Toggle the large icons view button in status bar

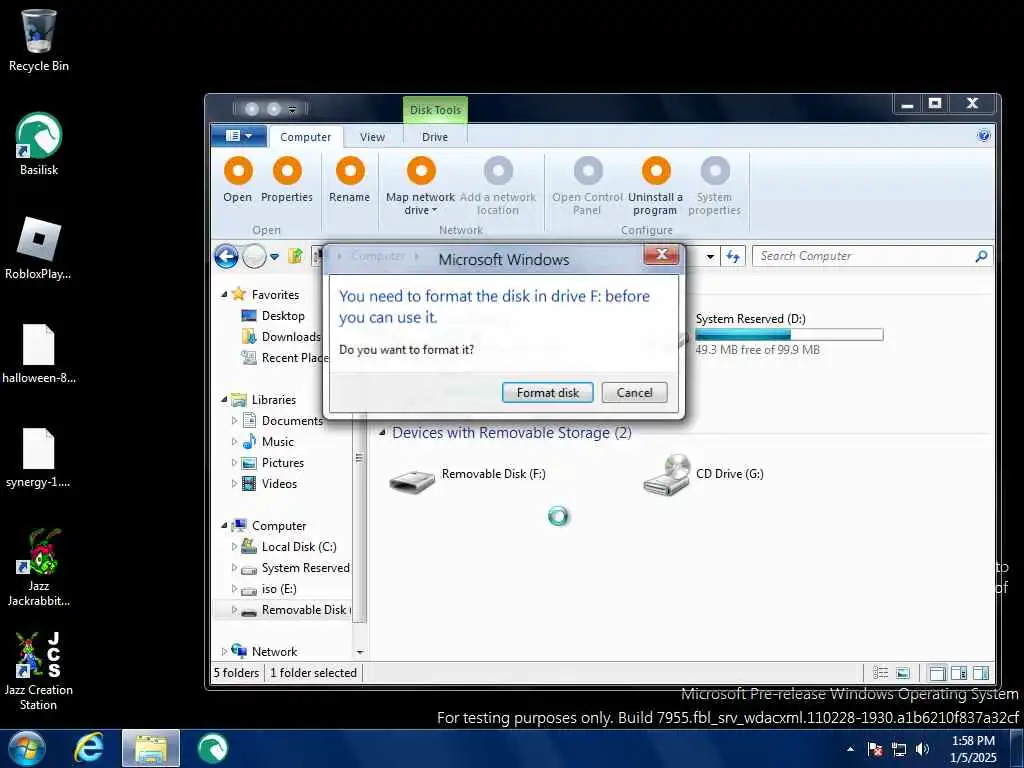click(903, 673)
